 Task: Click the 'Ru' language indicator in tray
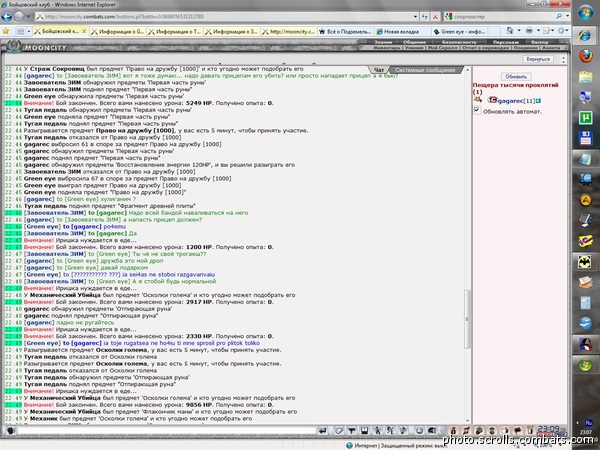click(x=588, y=422)
